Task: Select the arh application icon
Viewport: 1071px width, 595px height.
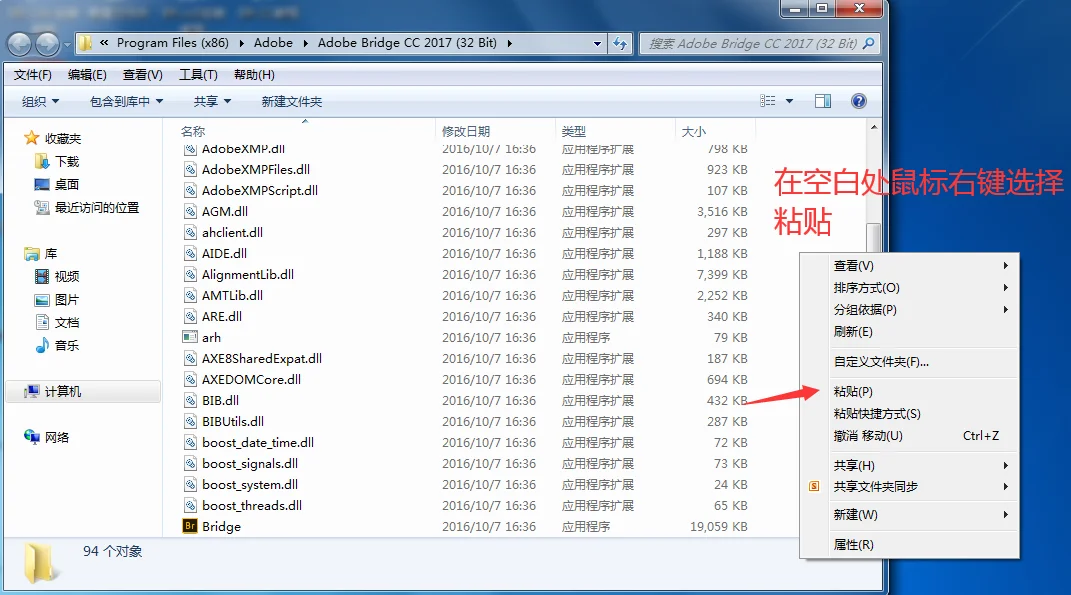Action: click(190, 337)
